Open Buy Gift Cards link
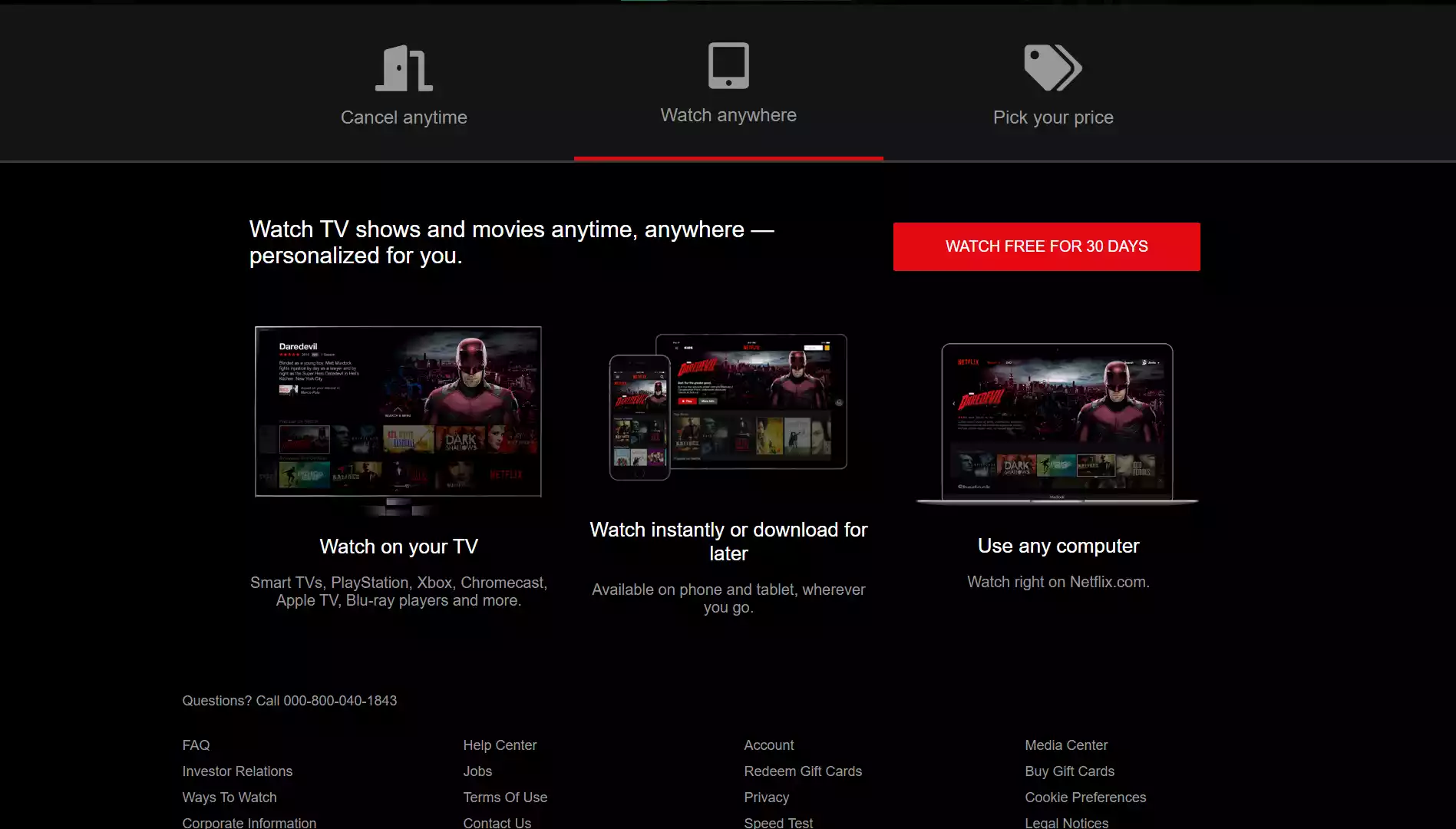1456x829 pixels. click(x=1069, y=771)
